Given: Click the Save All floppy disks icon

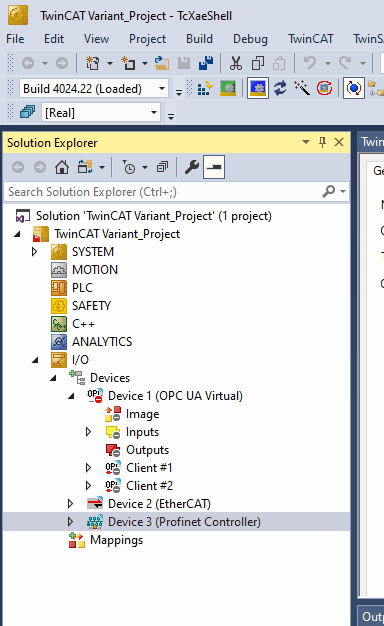Looking at the screenshot, I should pos(206,63).
